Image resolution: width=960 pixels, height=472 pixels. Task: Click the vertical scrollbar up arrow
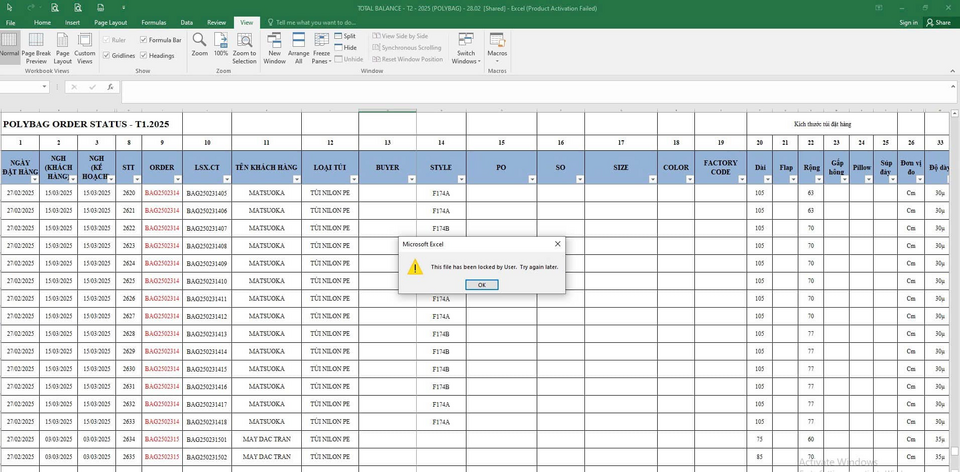[x=955, y=114]
